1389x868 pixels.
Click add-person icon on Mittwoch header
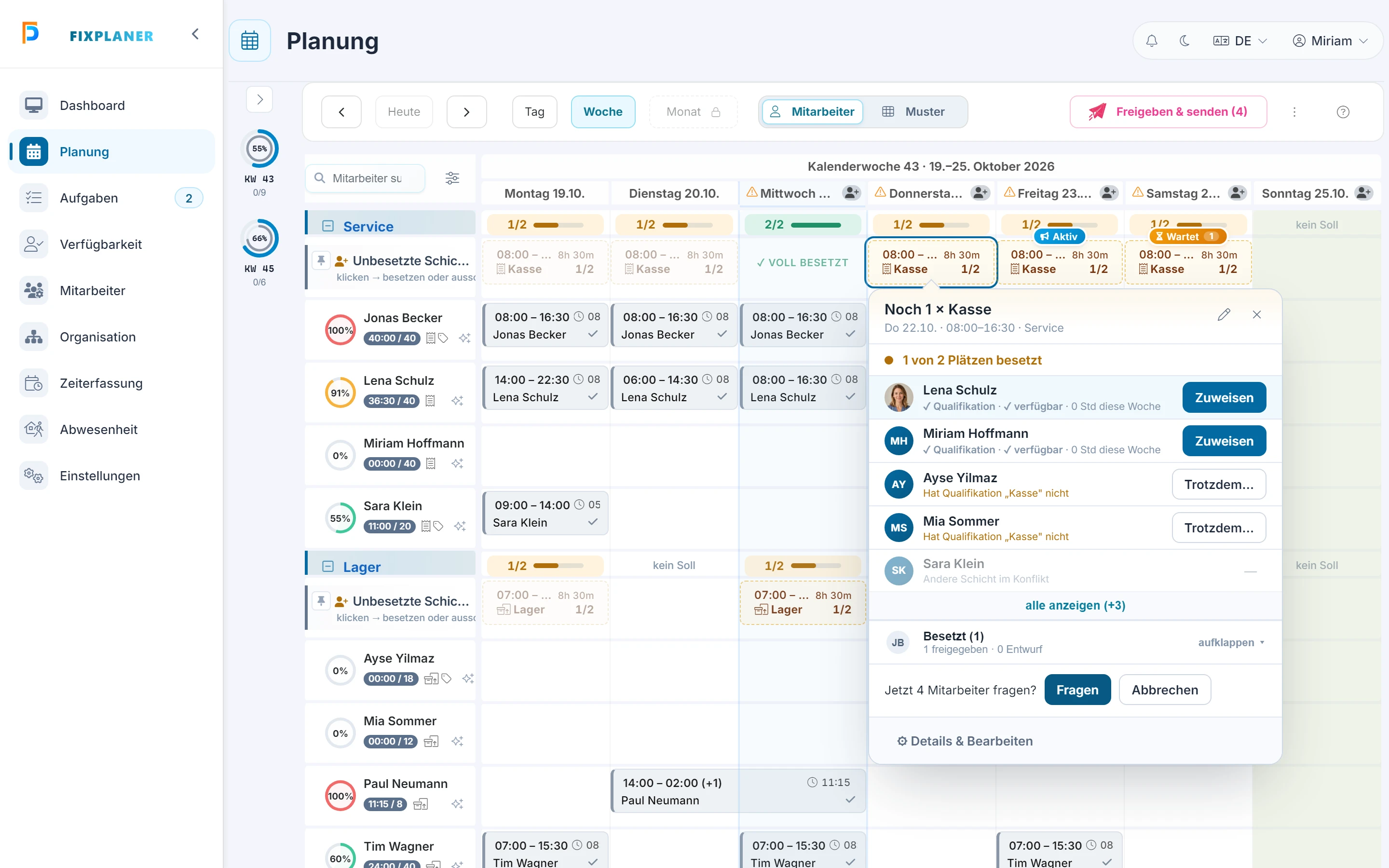(852, 193)
